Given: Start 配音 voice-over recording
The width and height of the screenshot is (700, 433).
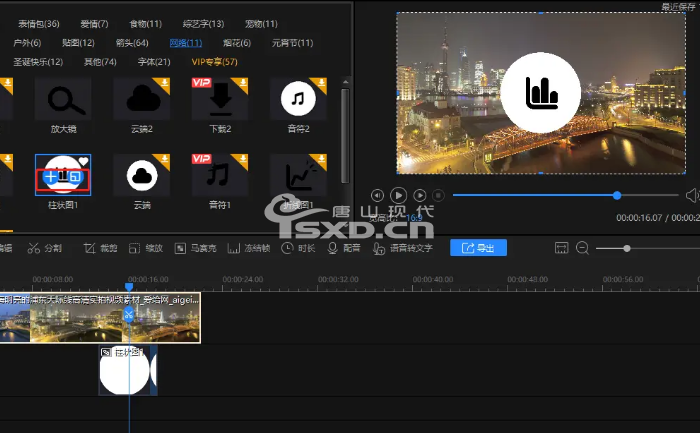Looking at the screenshot, I should [x=344, y=248].
